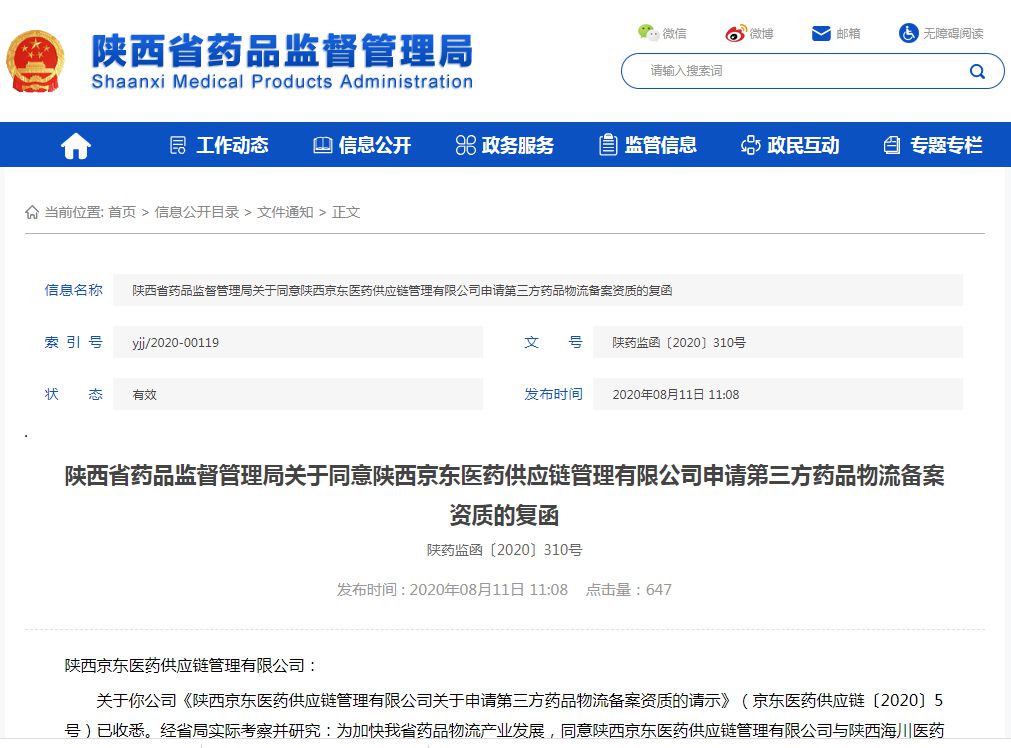
Task: Click the search input field
Action: coord(812,71)
